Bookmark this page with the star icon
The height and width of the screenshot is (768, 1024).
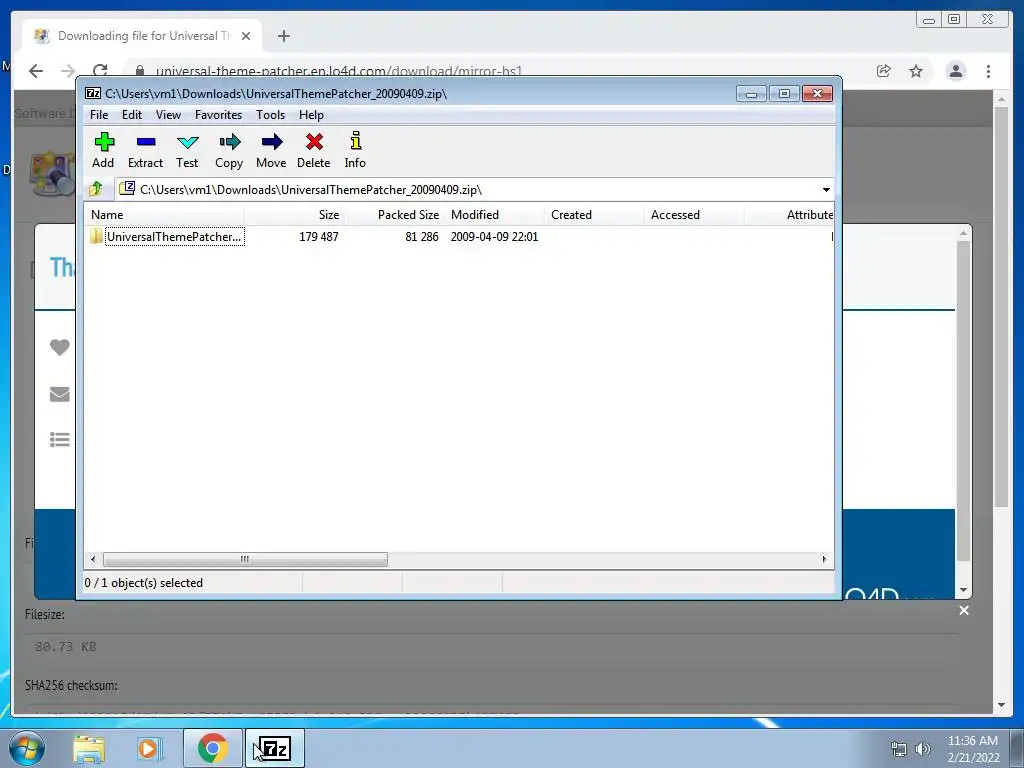click(916, 71)
